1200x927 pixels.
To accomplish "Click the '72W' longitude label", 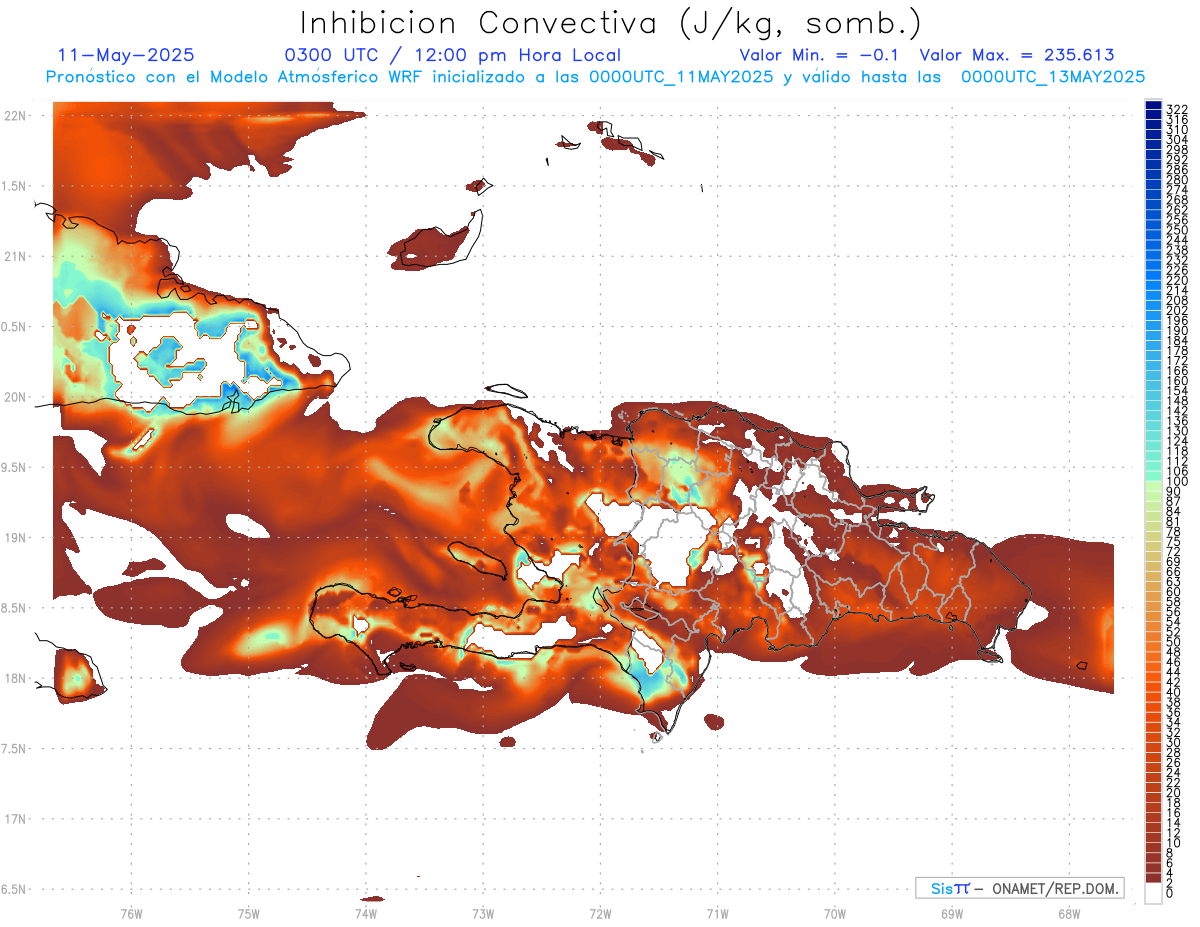I will (x=600, y=913).
